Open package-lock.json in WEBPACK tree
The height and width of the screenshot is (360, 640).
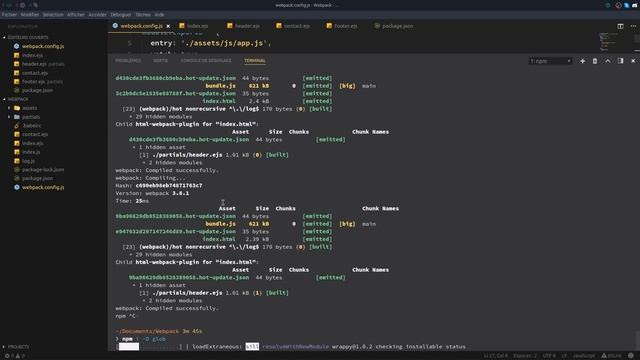(x=43, y=170)
